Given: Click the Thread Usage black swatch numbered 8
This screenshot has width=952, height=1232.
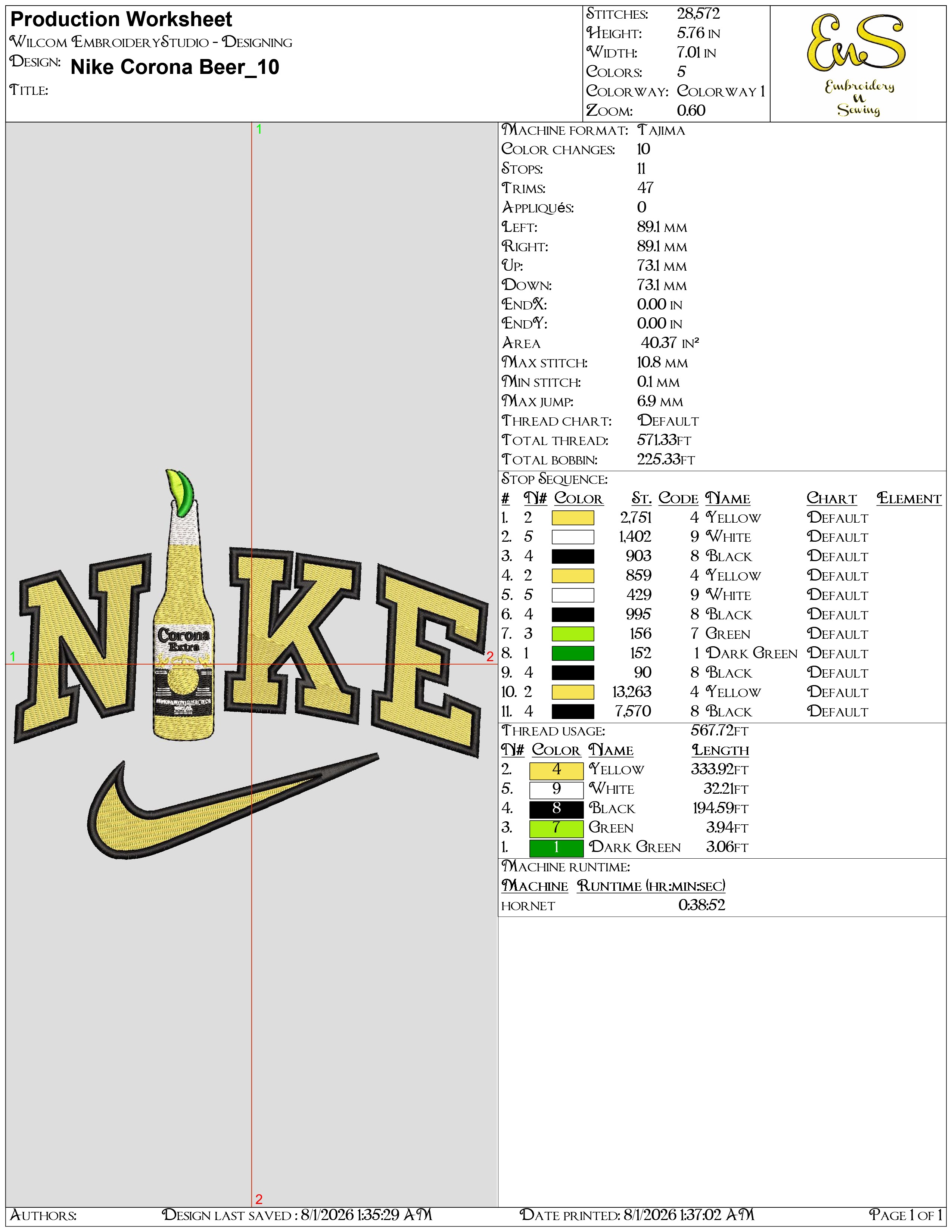Looking at the screenshot, I should click(556, 809).
